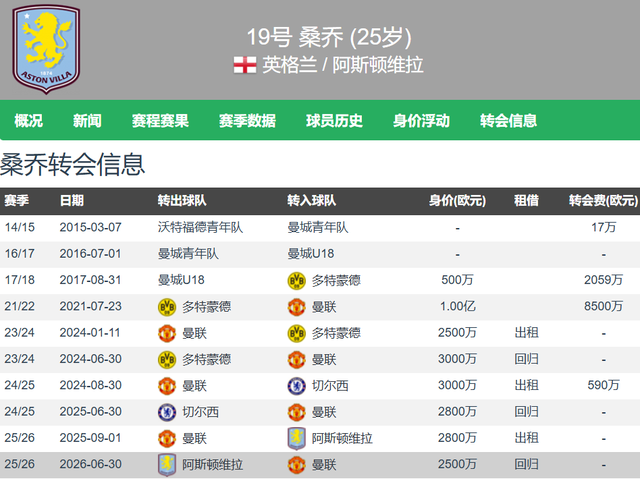Click Dortmund badge in 2021-07-23 row
The image size is (640, 479).
[x=167, y=307]
